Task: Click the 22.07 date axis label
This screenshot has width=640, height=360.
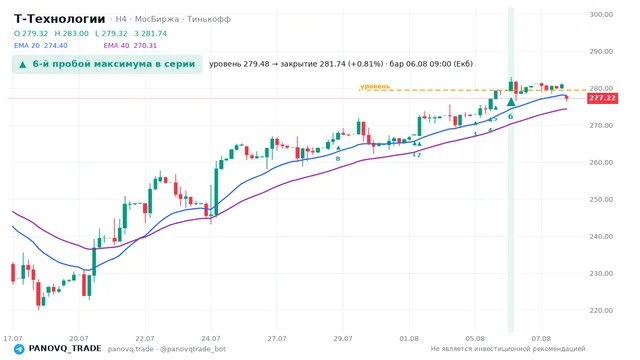Action: pos(145,339)
